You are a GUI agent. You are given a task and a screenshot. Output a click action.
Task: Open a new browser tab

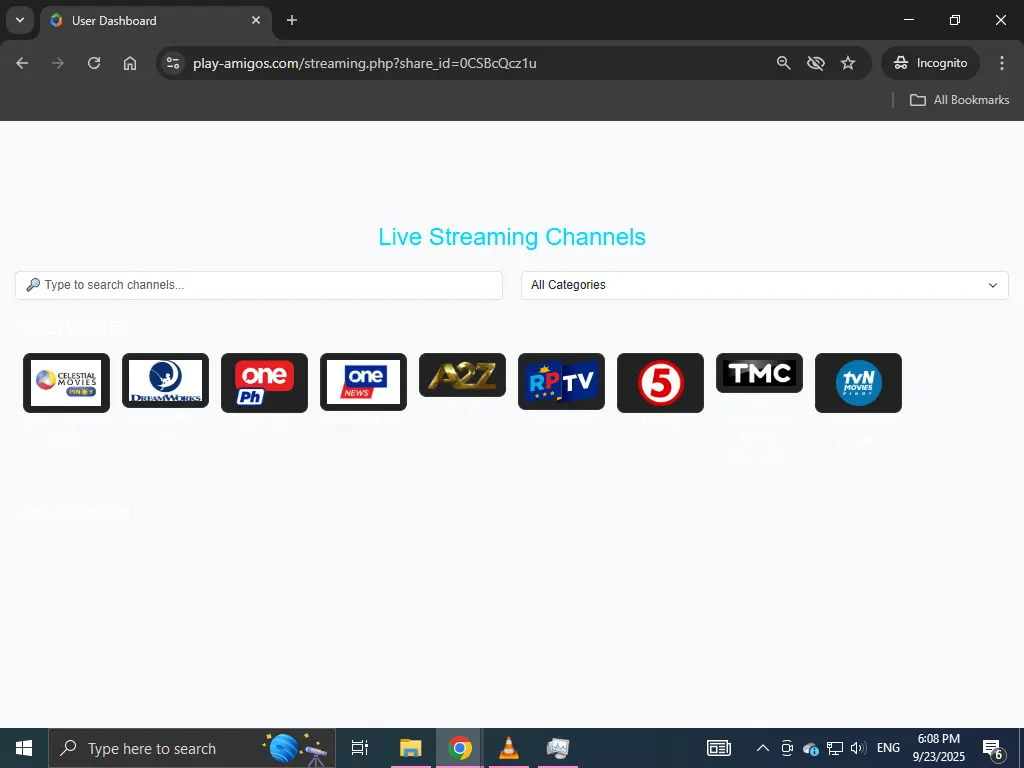(292, 20)
